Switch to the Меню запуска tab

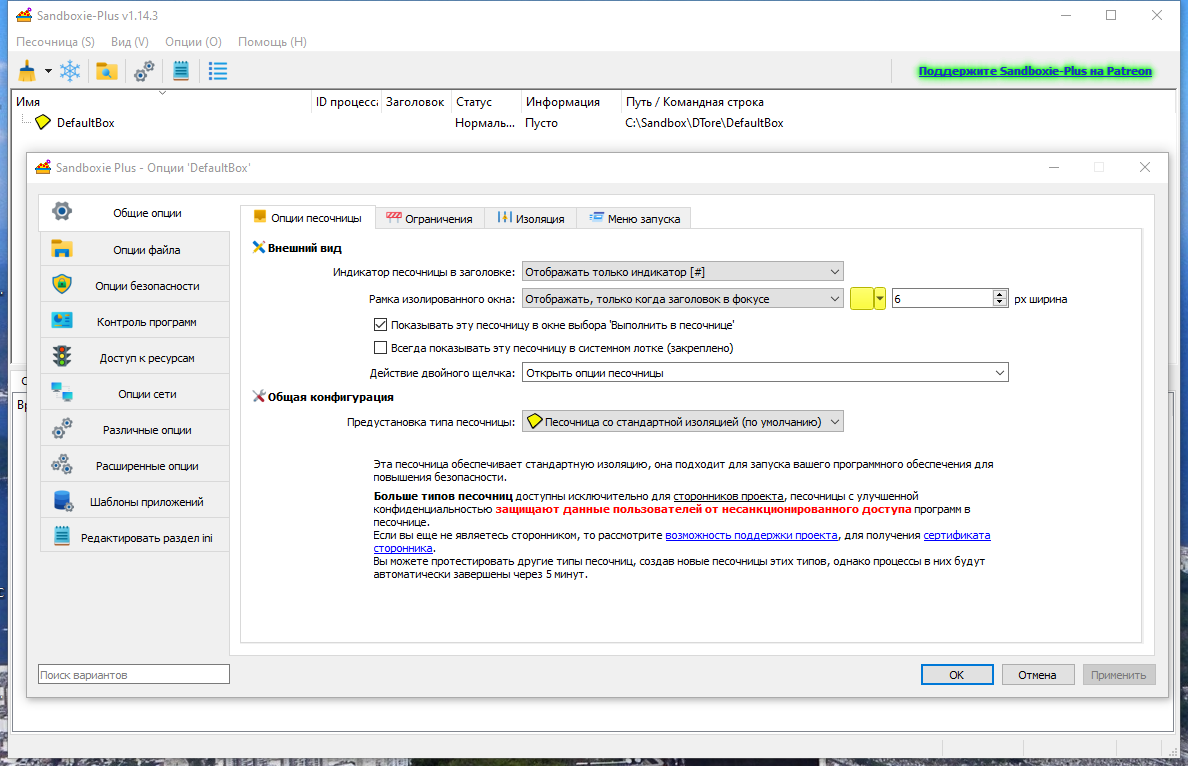pyautogui.click(x=634, y=218)
